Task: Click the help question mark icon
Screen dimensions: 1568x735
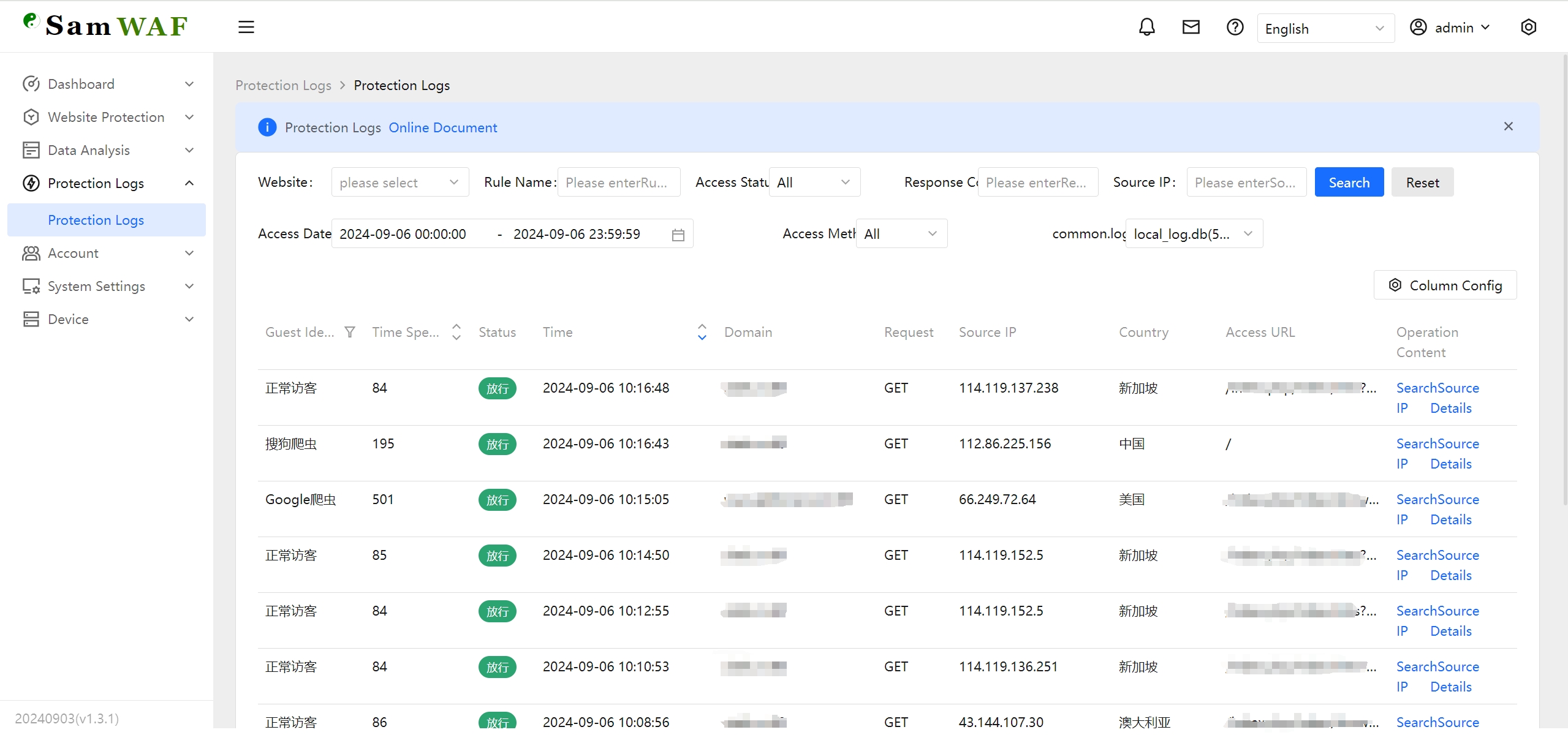Action: (x=1235, y=27)
